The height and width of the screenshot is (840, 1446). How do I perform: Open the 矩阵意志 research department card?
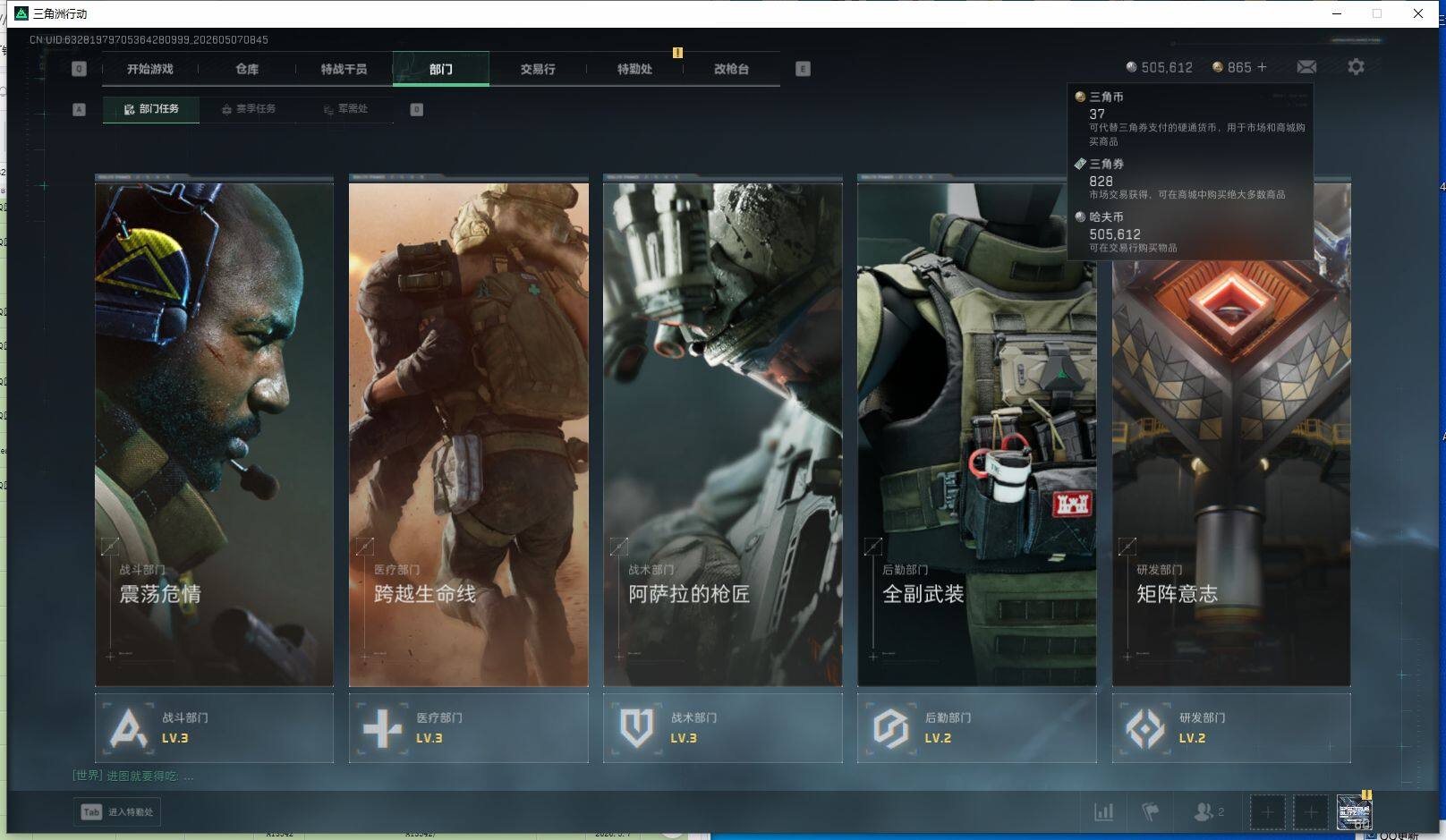[1231, 434]
